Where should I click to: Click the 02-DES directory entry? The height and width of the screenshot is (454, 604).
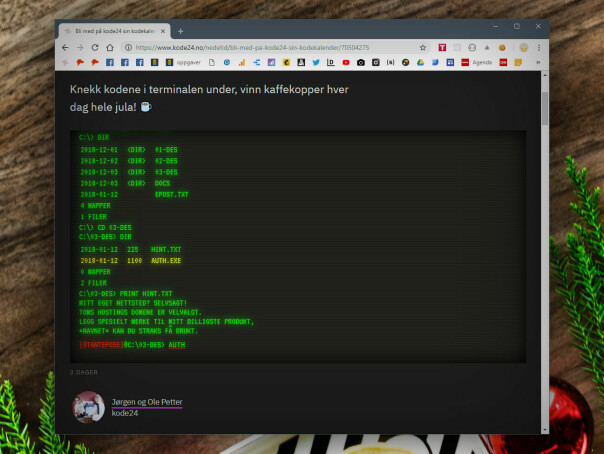click(x=166, y=161)
